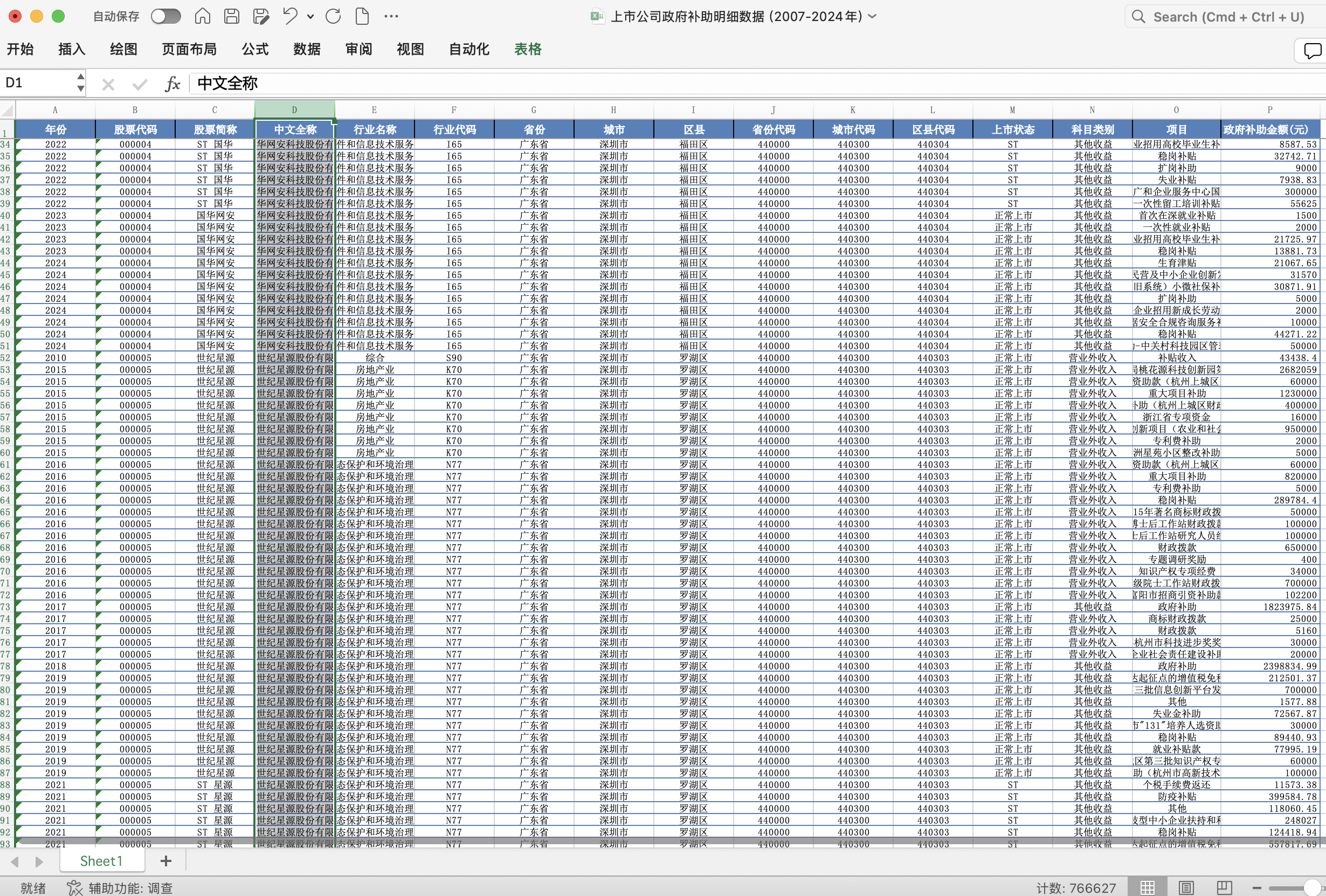The image size is (1326, 896).
Task: Open the Name Box D1 stepper arrows
Action: [x=80, y=82]
